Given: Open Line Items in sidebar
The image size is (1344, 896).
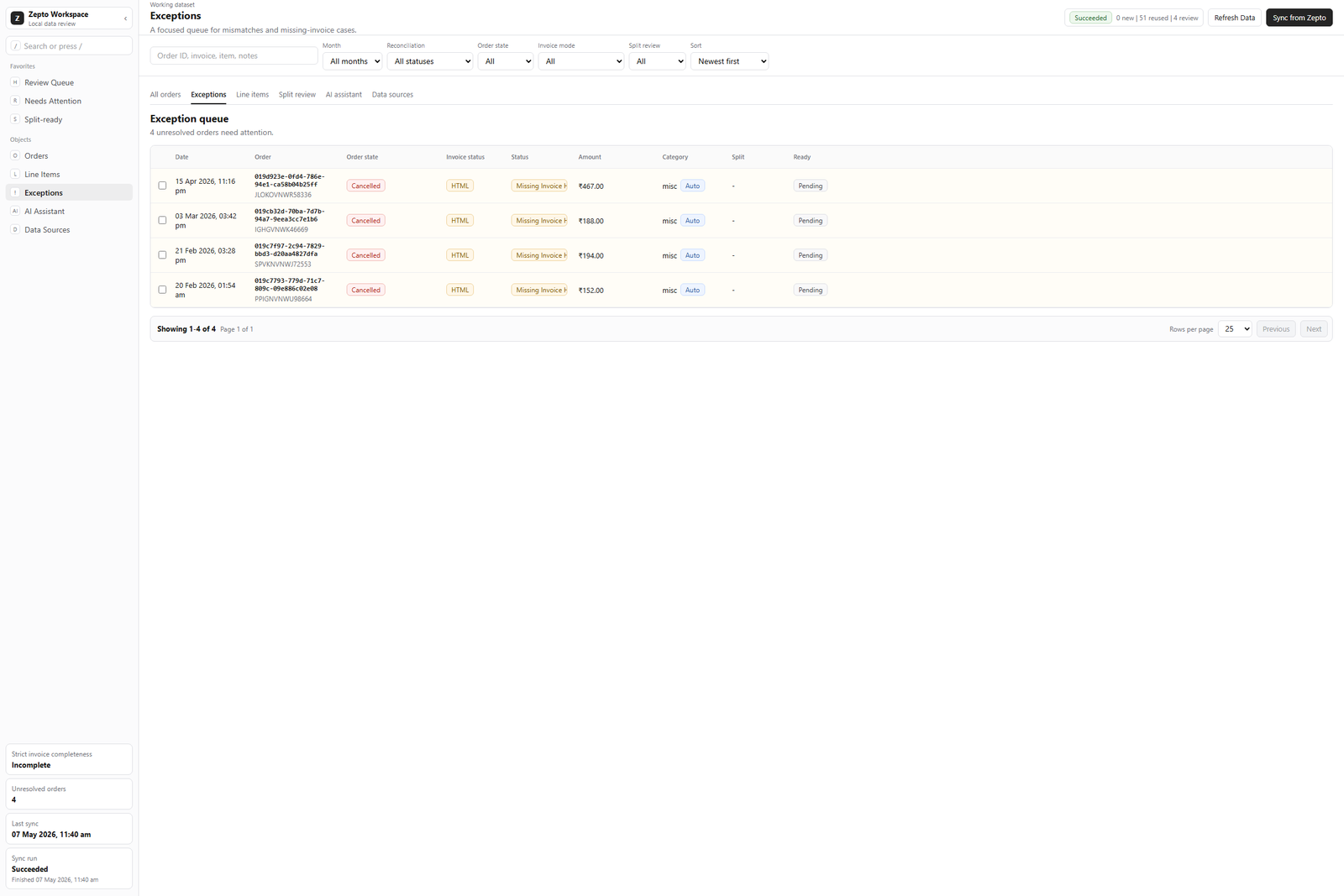Looking at the screenshot, I should tap(69, 174).
